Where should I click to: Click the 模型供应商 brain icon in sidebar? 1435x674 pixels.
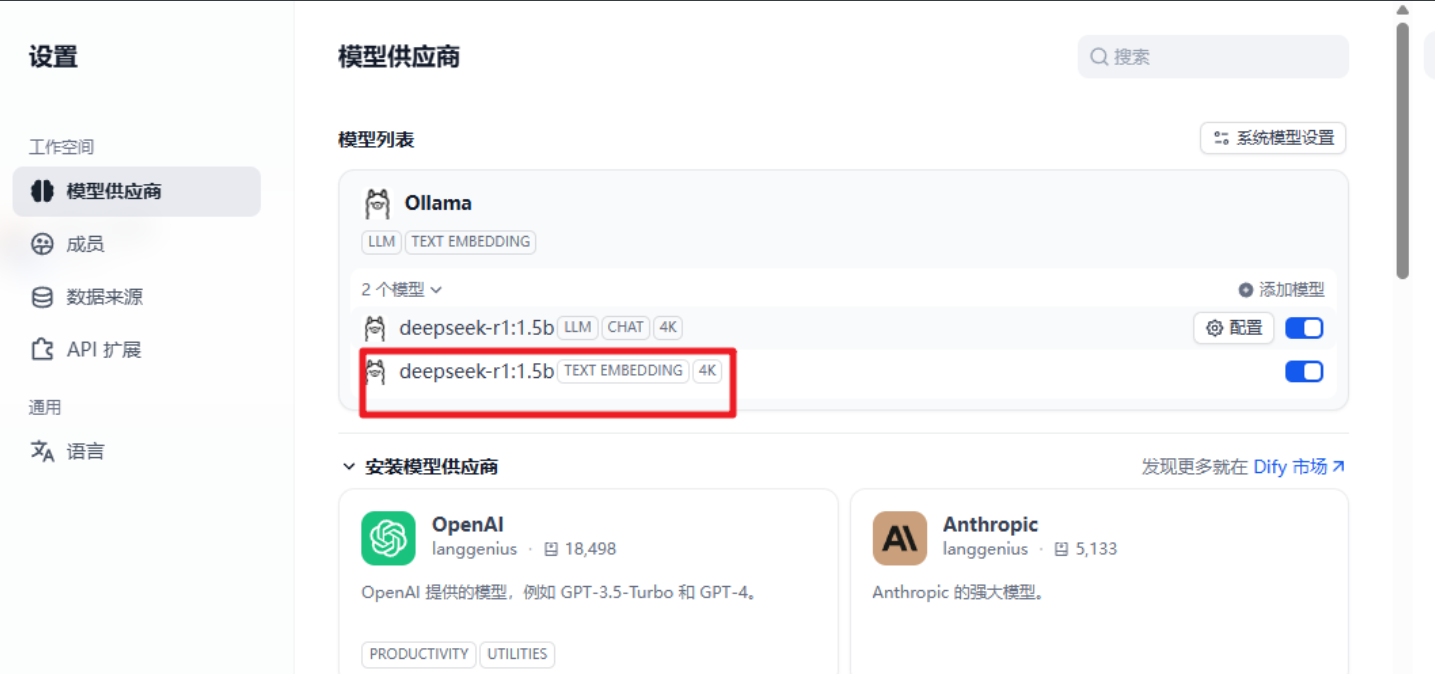click(42, 191)
